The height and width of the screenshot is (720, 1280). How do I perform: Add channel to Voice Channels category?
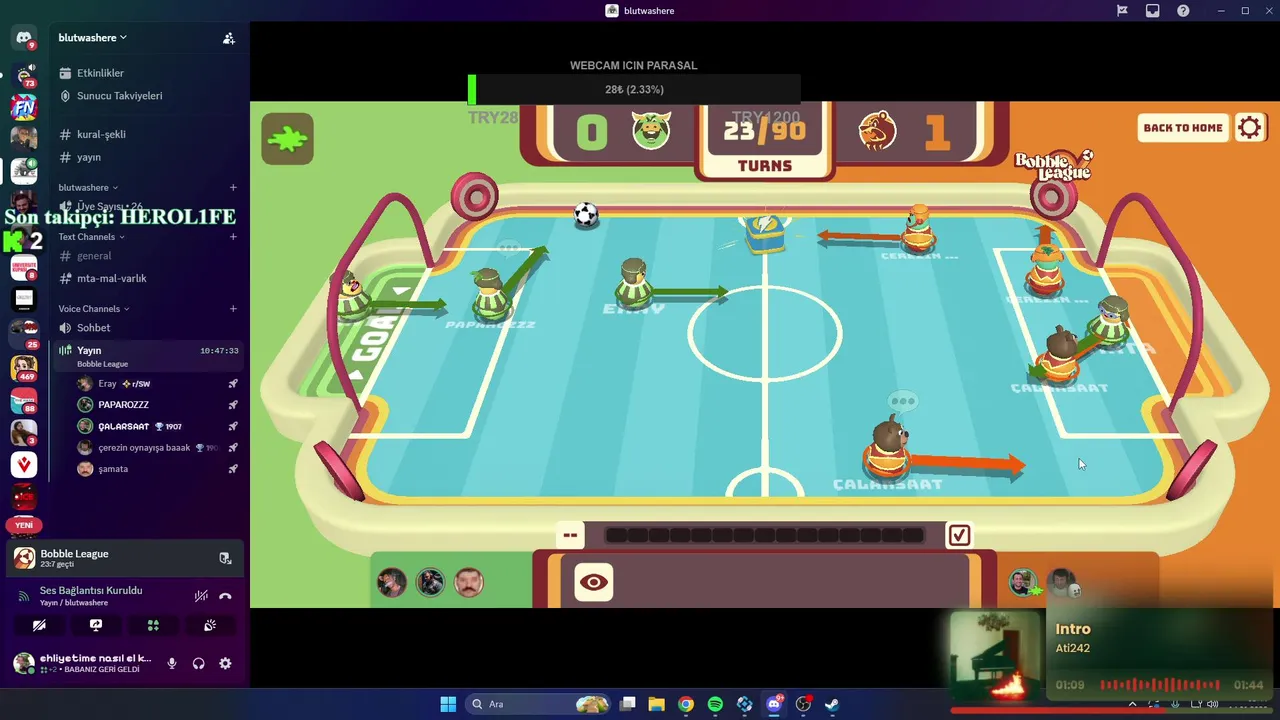pyautogui.click(x=233, y=309)
